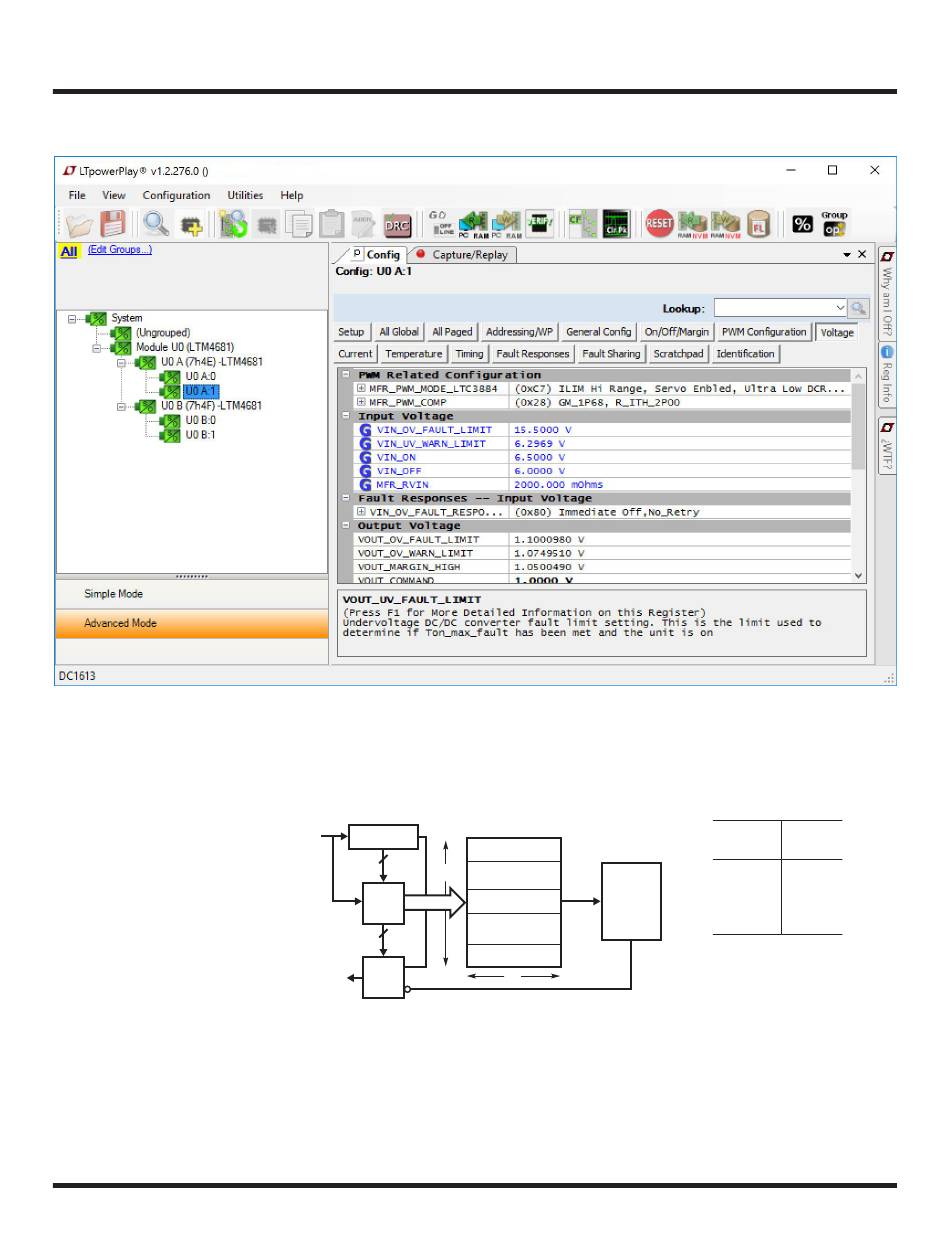Collapse the Module U0 (LTM4681) node
Screen dimensions: 950x1241
(x=97, y=348)
